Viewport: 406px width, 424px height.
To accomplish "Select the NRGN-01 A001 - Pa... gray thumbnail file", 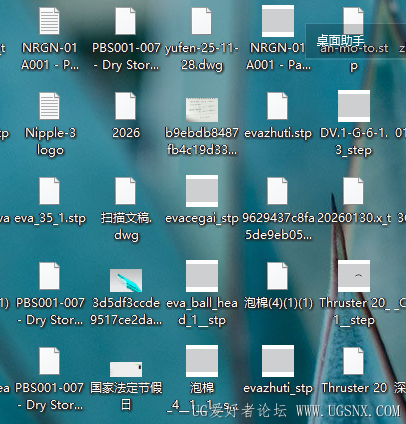I will (x=278, y=21).
